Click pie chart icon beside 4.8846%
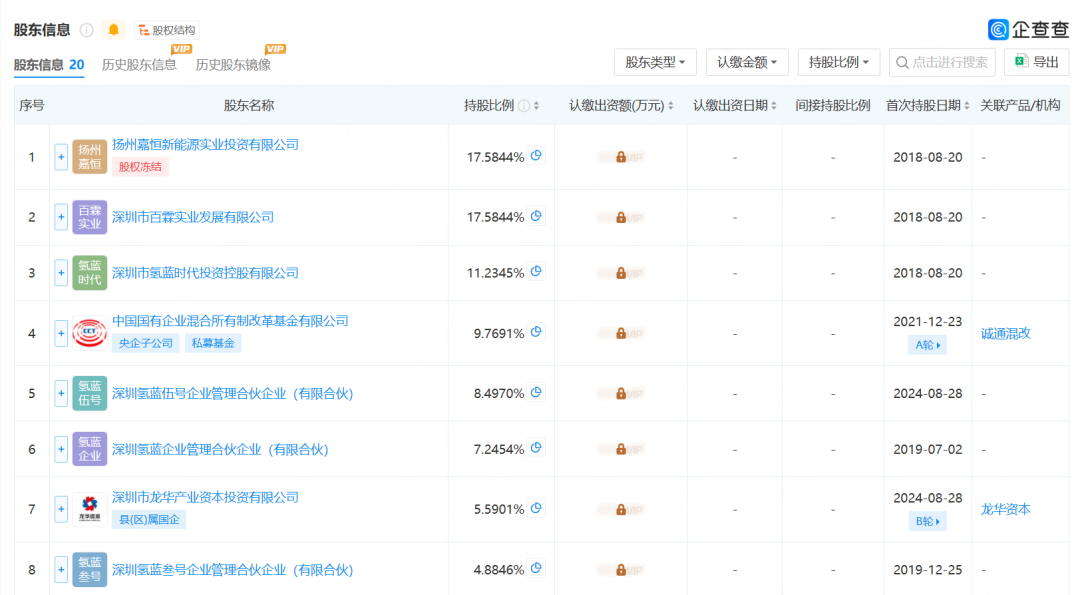 coord(537,569)
